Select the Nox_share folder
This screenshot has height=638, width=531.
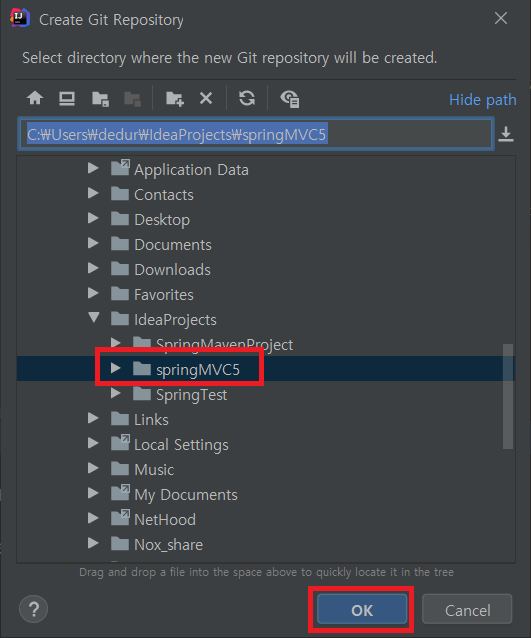168,545
